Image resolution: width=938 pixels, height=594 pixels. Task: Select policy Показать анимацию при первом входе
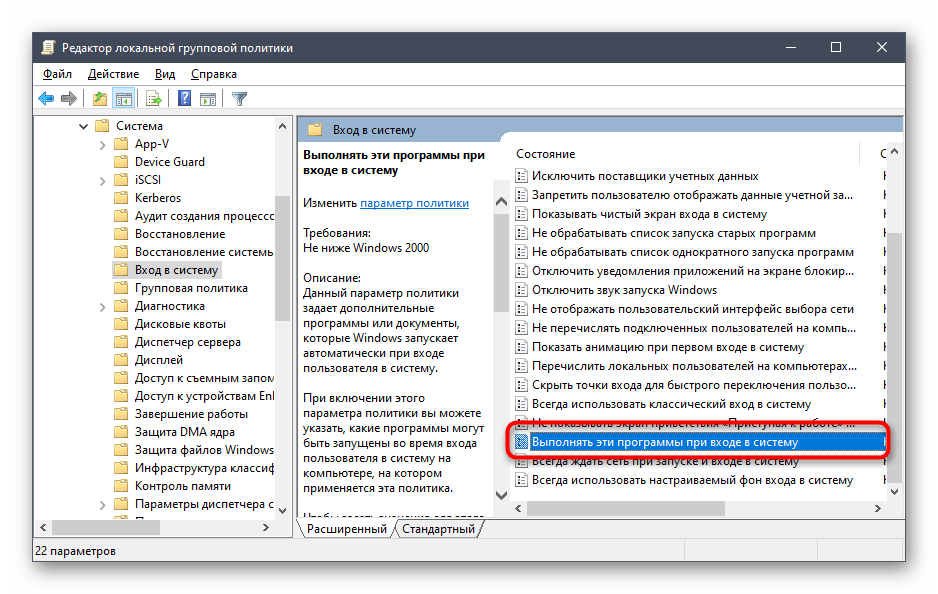pos(667,347)
